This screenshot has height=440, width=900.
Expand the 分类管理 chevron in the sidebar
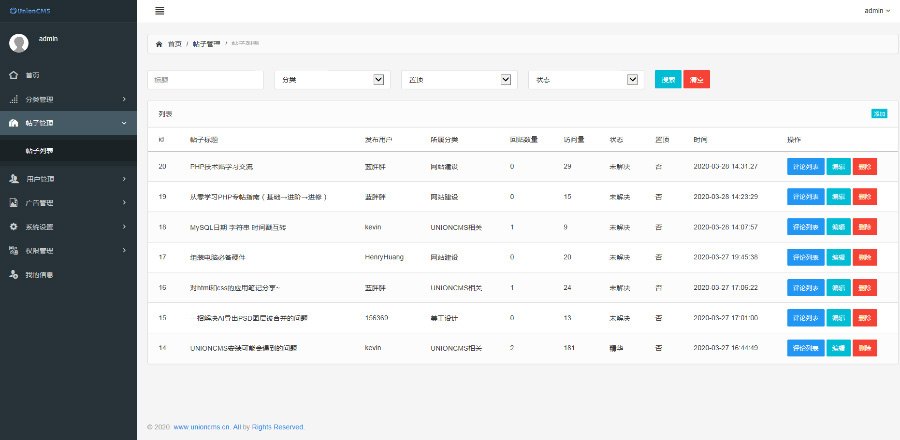click(124, 99)
